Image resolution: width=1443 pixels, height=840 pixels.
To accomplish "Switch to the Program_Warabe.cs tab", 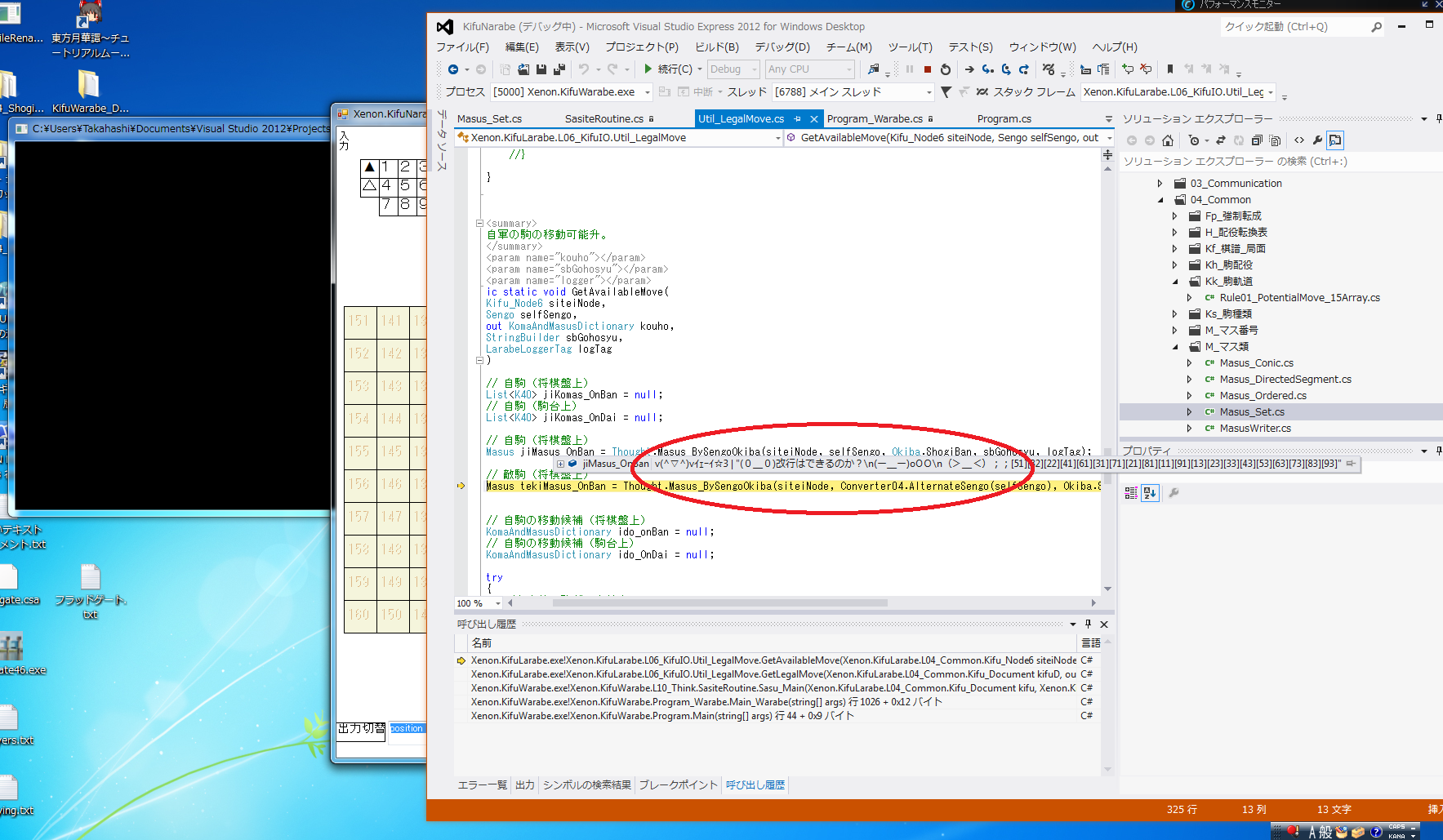I will [874, 119].
